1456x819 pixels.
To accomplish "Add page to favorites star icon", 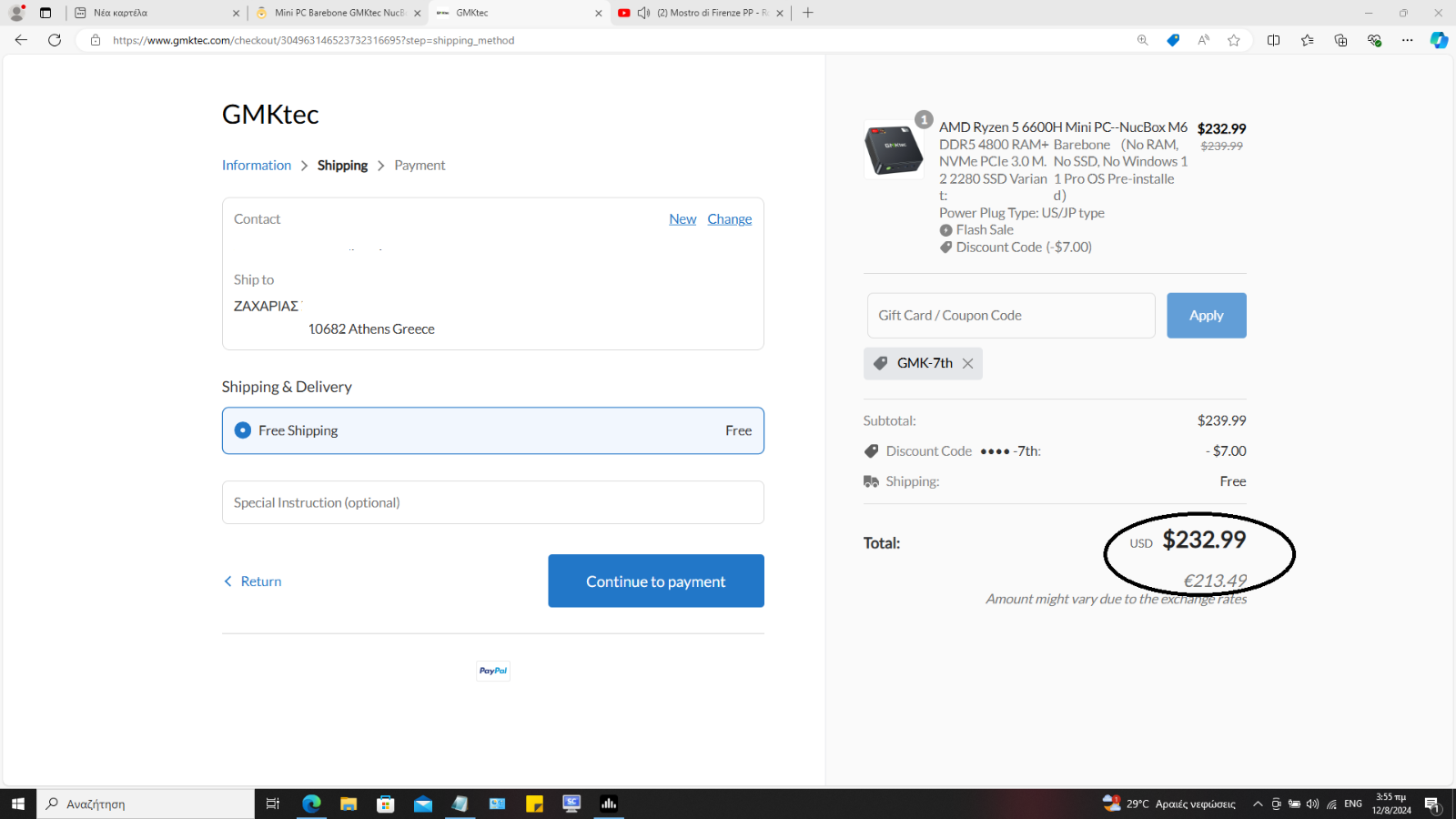I will pyautogui.click(x=1234, y=40).
